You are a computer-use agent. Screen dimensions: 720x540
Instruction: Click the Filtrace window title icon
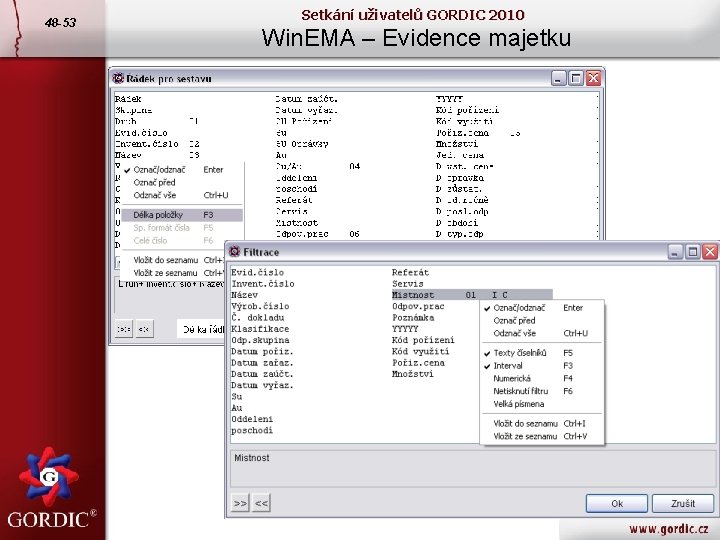click(235, 252)
